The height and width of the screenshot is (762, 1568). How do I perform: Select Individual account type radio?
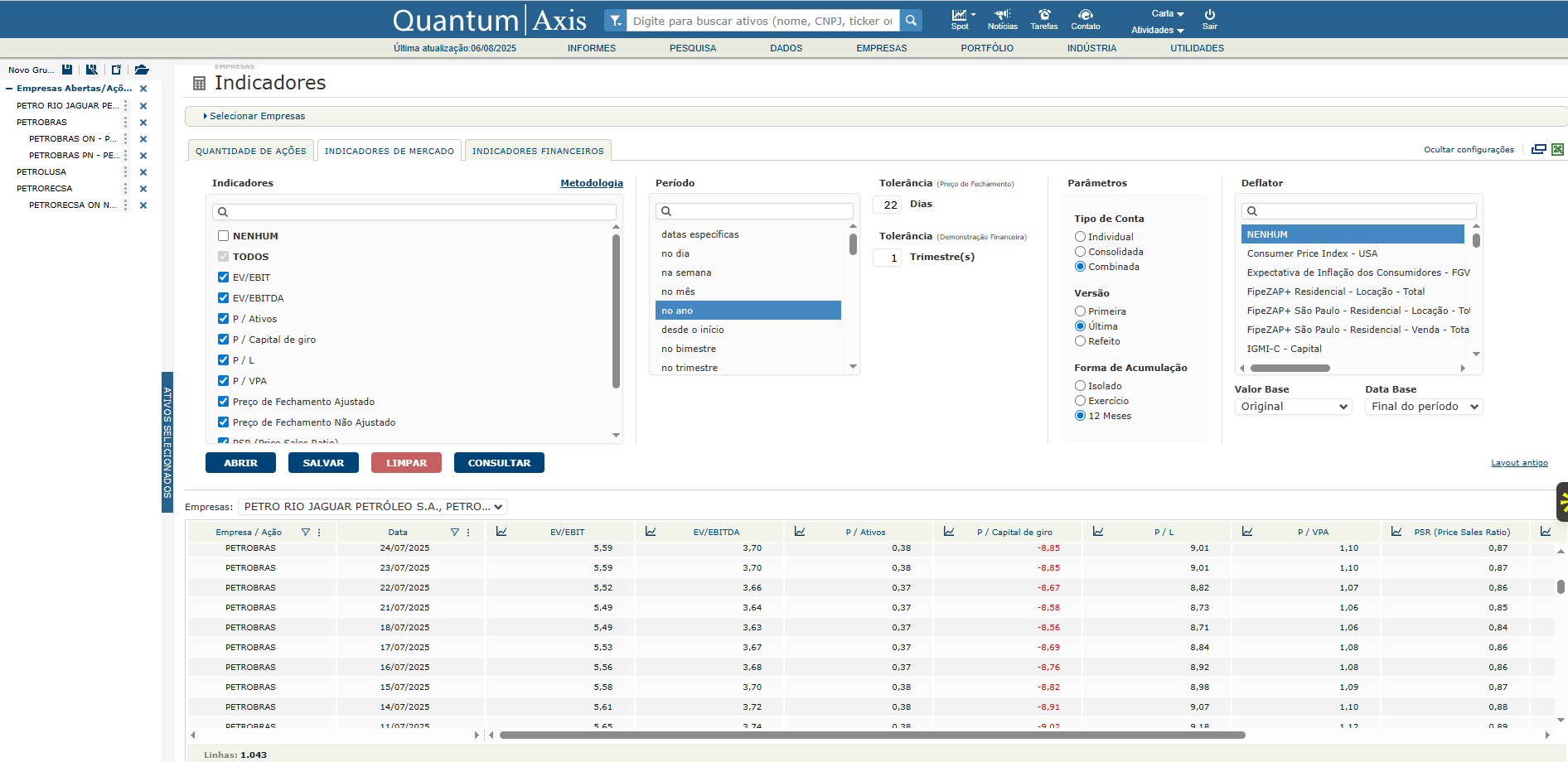(x=1080, y=237)
